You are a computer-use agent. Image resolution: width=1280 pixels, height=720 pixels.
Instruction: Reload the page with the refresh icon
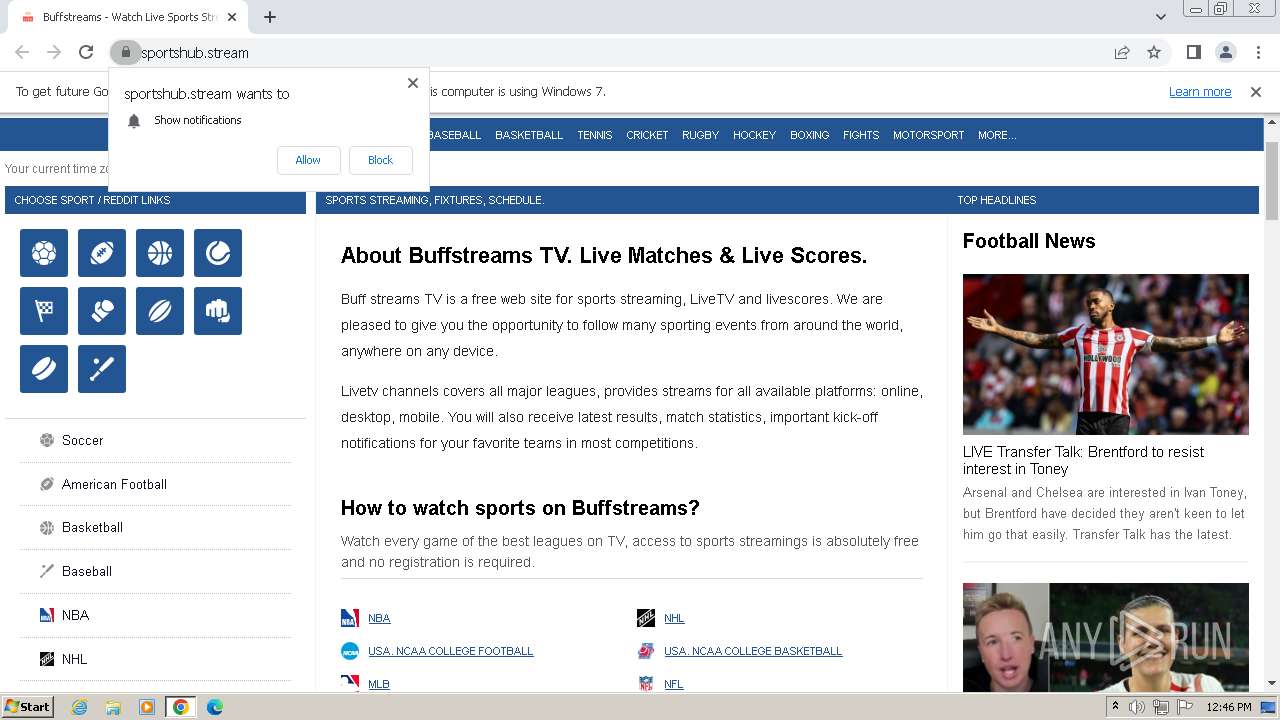pyautogui.click(x=86, y=52)
